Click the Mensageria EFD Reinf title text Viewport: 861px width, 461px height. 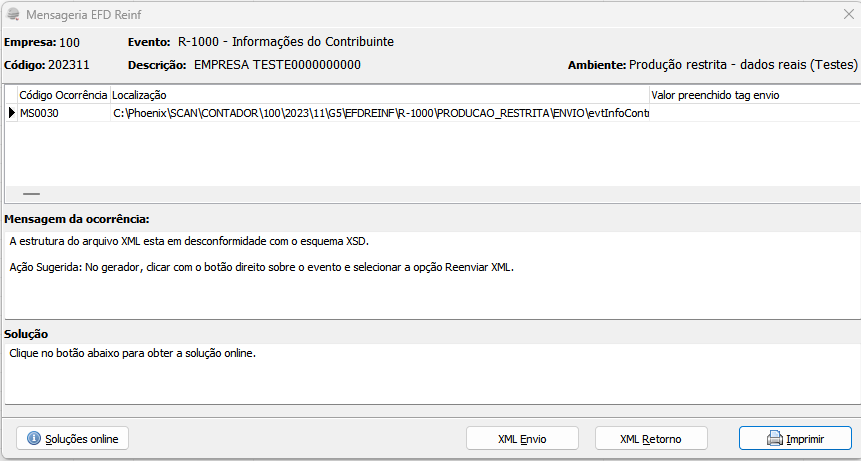pos(83,15)
